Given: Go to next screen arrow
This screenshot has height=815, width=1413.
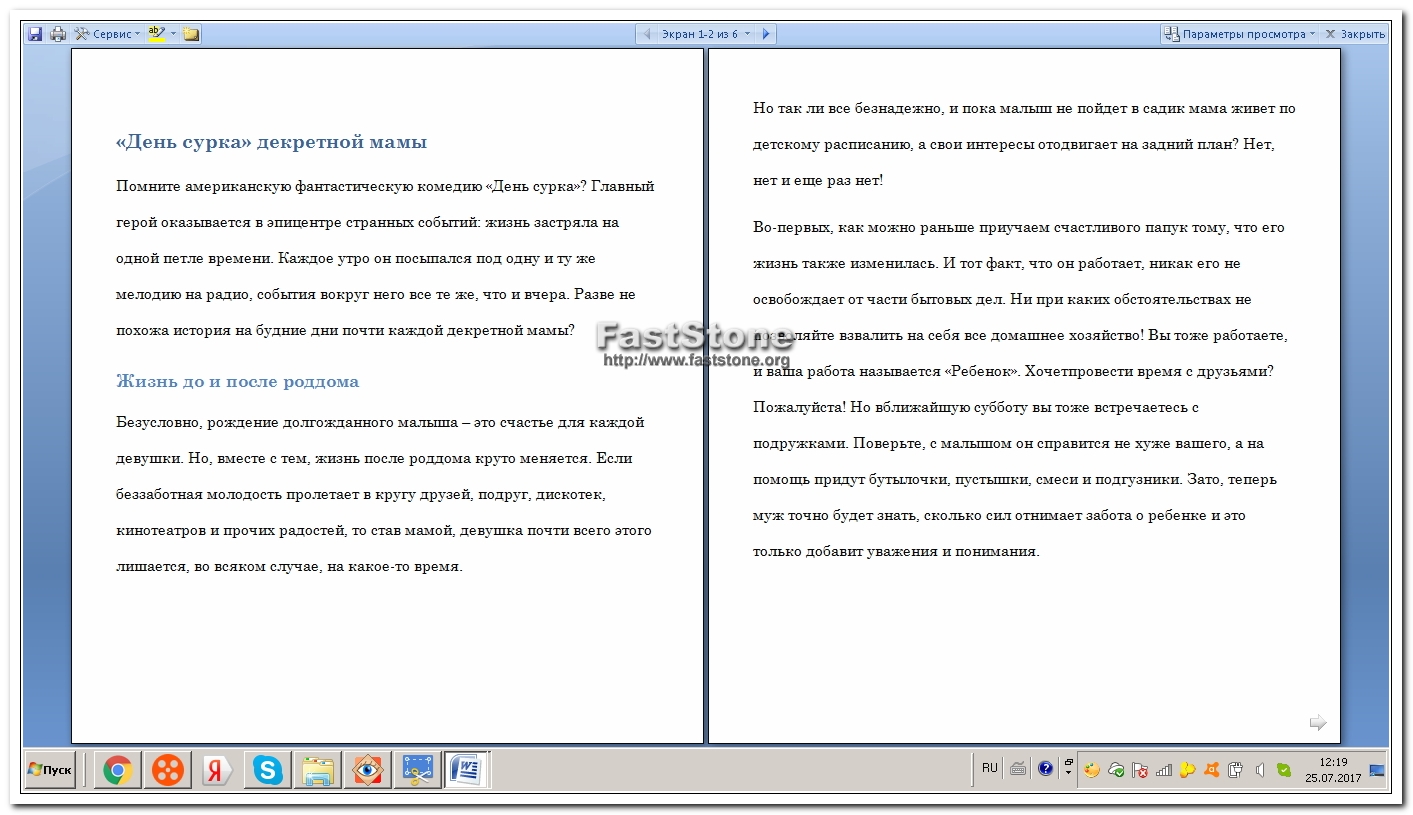Looking at the screenshot, I should click(766, 34).
